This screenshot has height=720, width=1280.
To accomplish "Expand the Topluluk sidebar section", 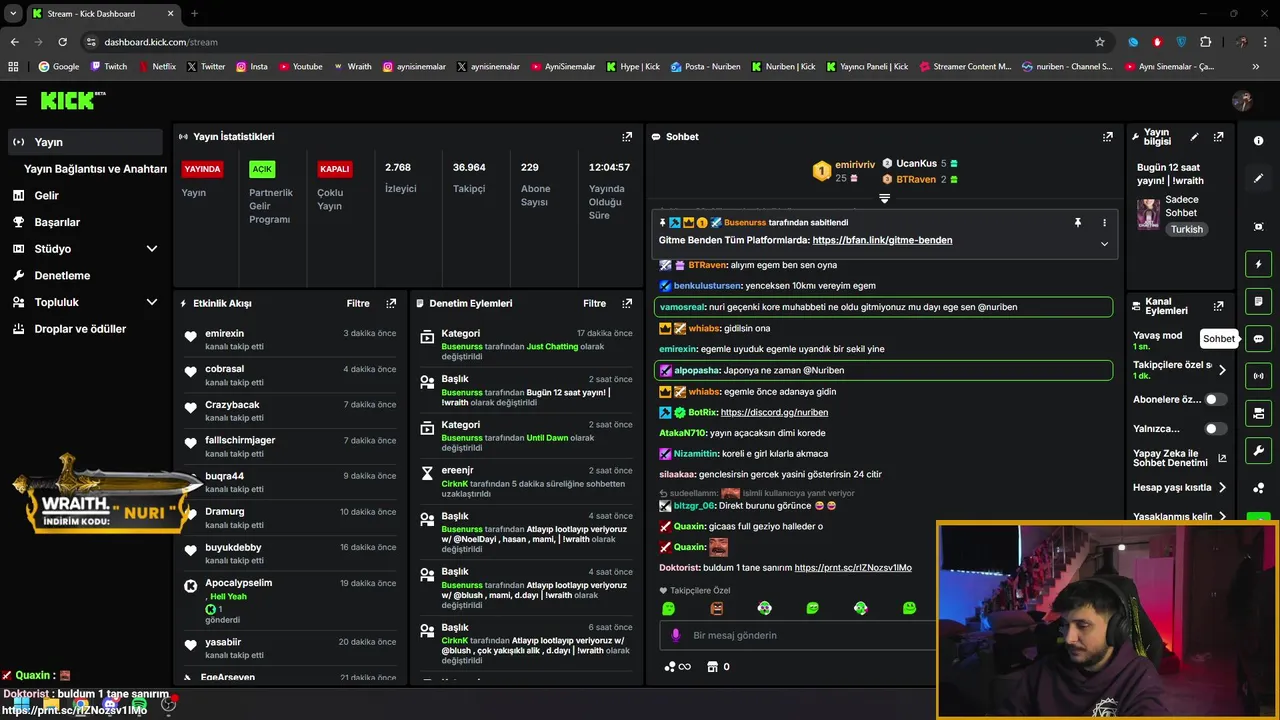I will [152, 302].
